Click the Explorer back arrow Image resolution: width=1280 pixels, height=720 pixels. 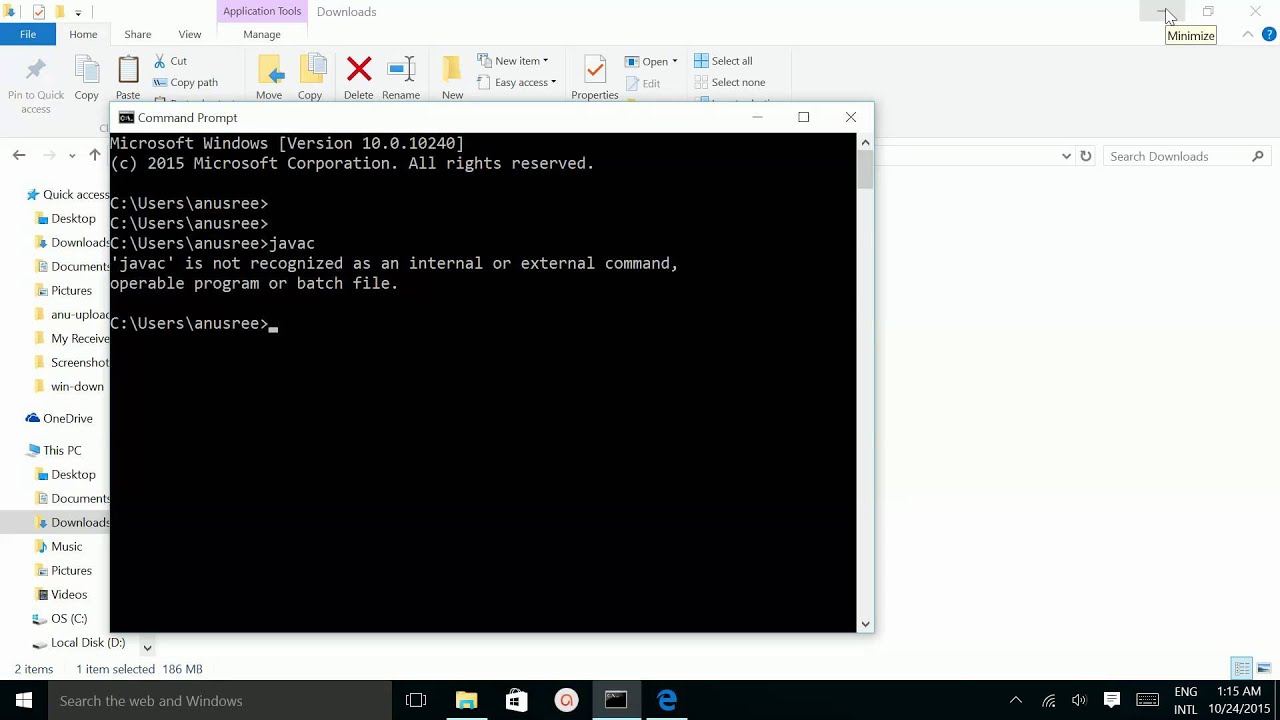point(19,155)
